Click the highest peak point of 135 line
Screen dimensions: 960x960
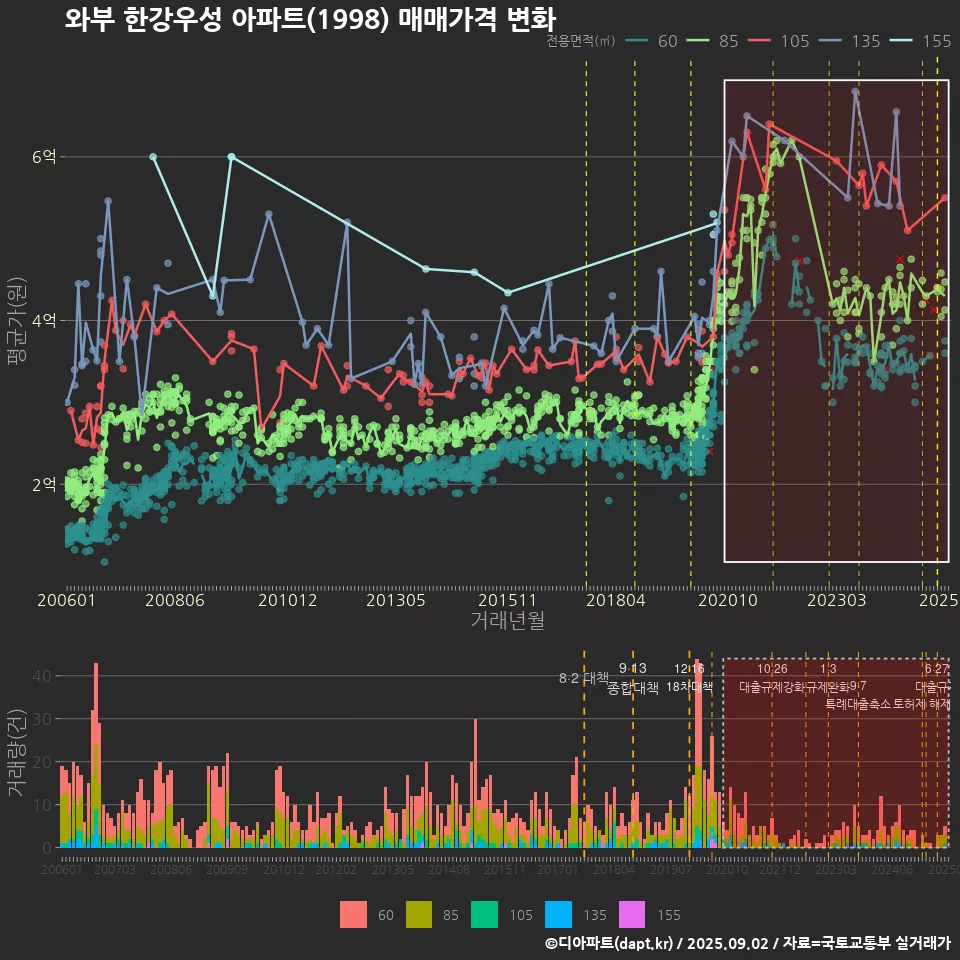pos(855,92)
